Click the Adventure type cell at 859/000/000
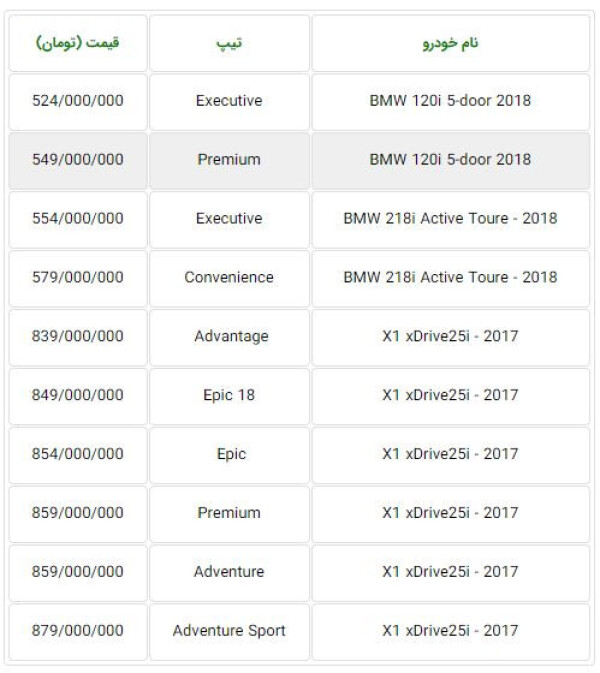 click(229, 573)
